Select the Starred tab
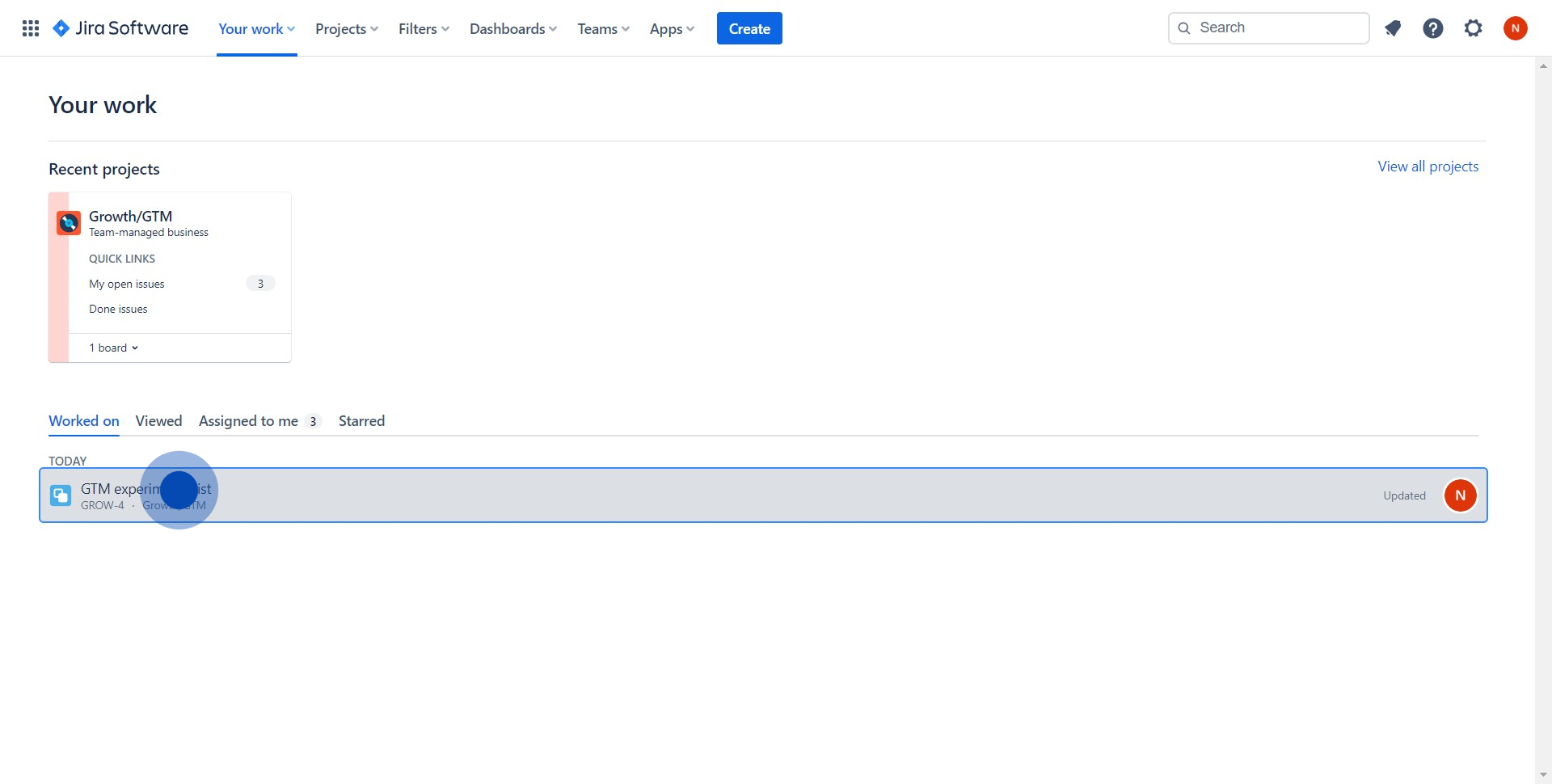The height and width of the screenshot is (784, 1552). [x=361, y=421]
